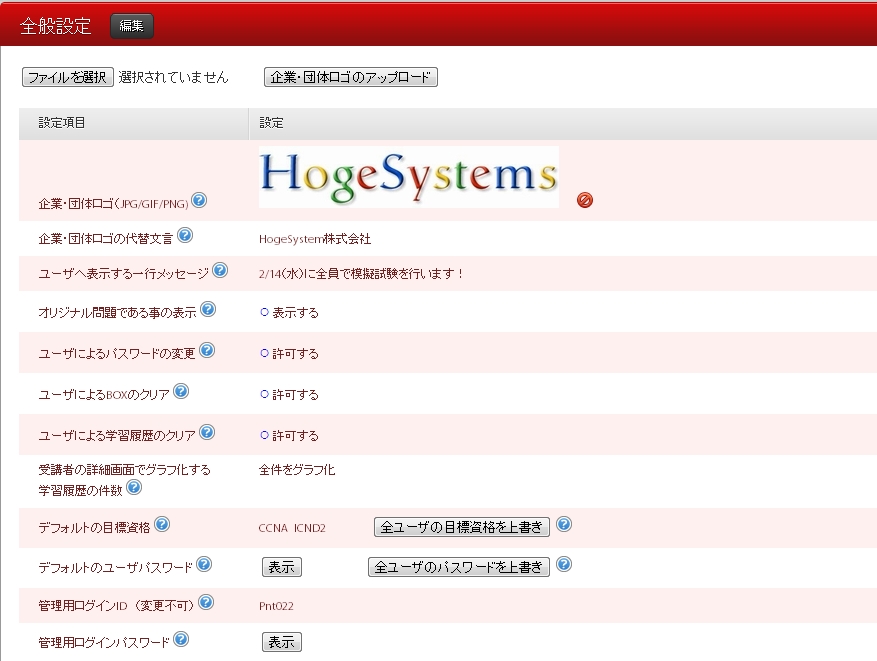Click the red delete logo icon

point(585,200)
